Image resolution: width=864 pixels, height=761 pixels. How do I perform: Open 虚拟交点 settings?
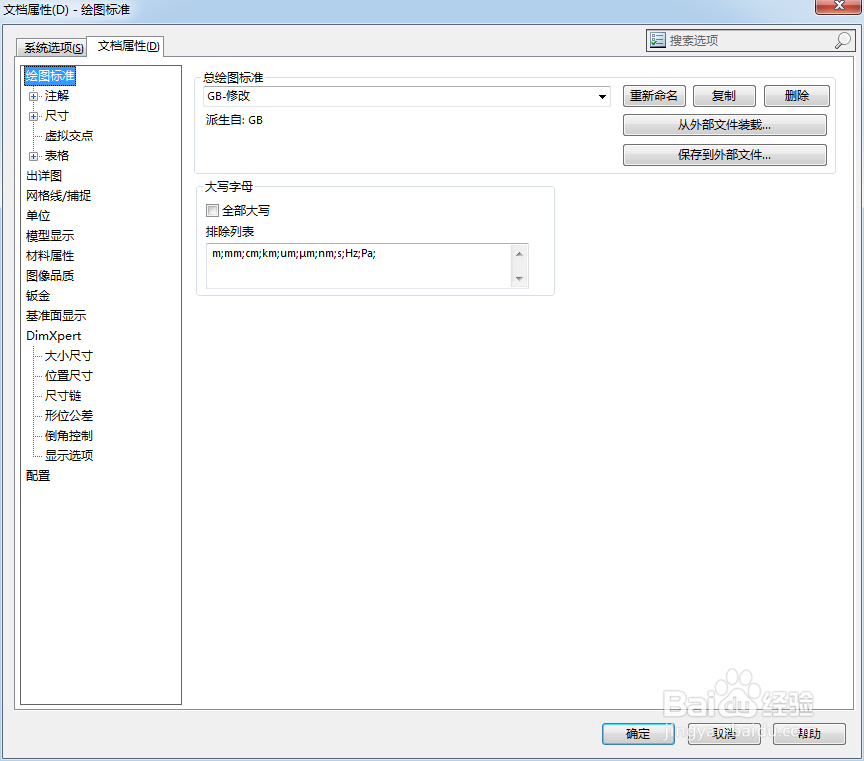pos(69,136)
